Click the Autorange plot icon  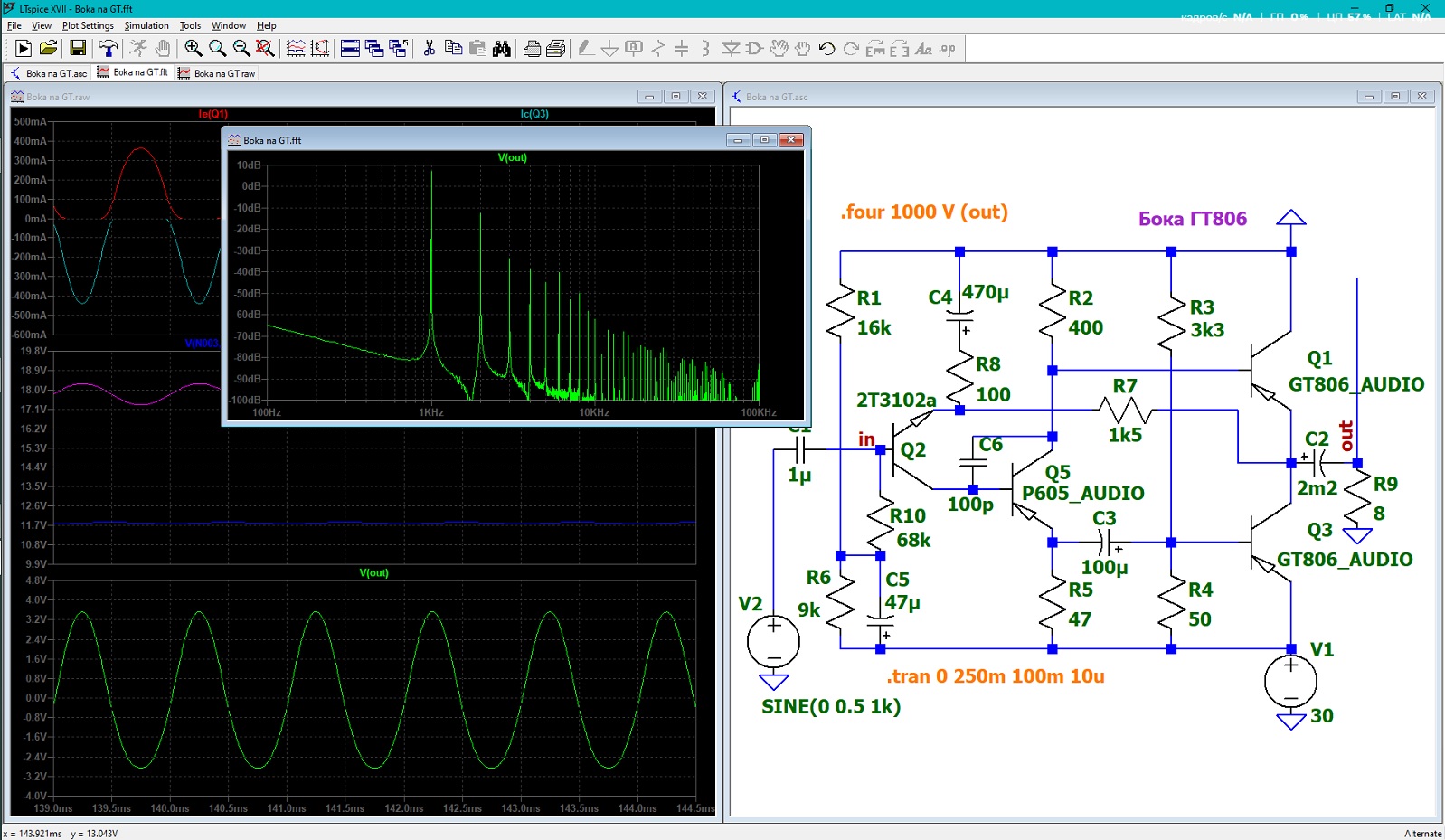point(296,49)
